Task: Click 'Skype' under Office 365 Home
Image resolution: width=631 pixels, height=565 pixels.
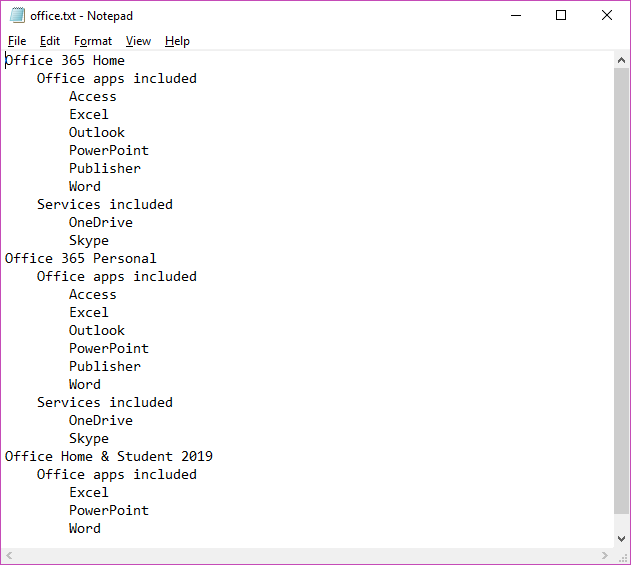Action: click(89, 240)
